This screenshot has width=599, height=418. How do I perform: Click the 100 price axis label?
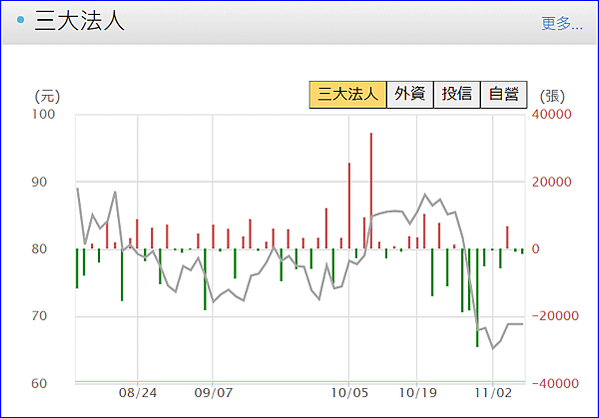tap(43, 114)
